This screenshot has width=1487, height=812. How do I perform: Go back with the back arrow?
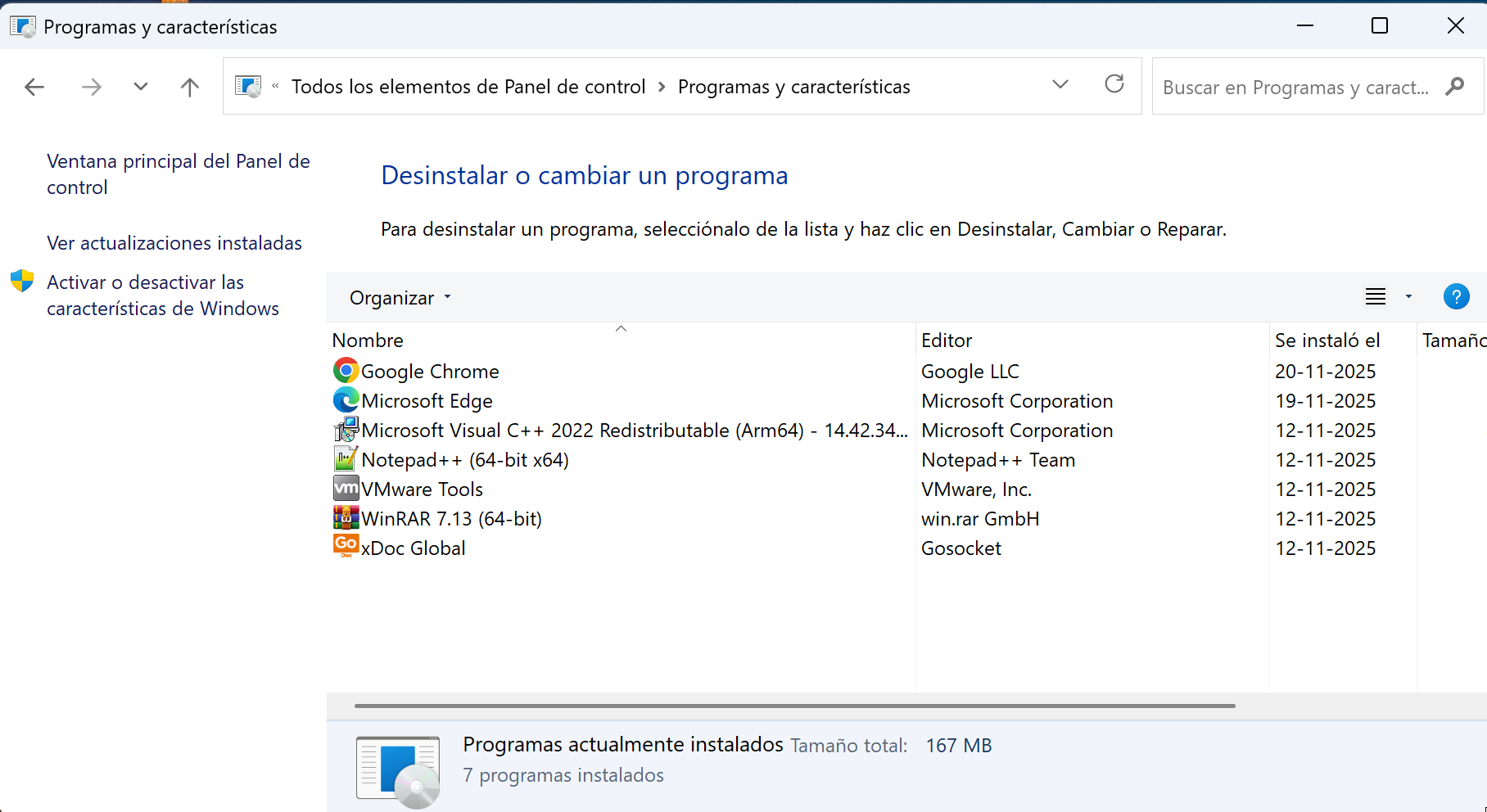[34, 87]
